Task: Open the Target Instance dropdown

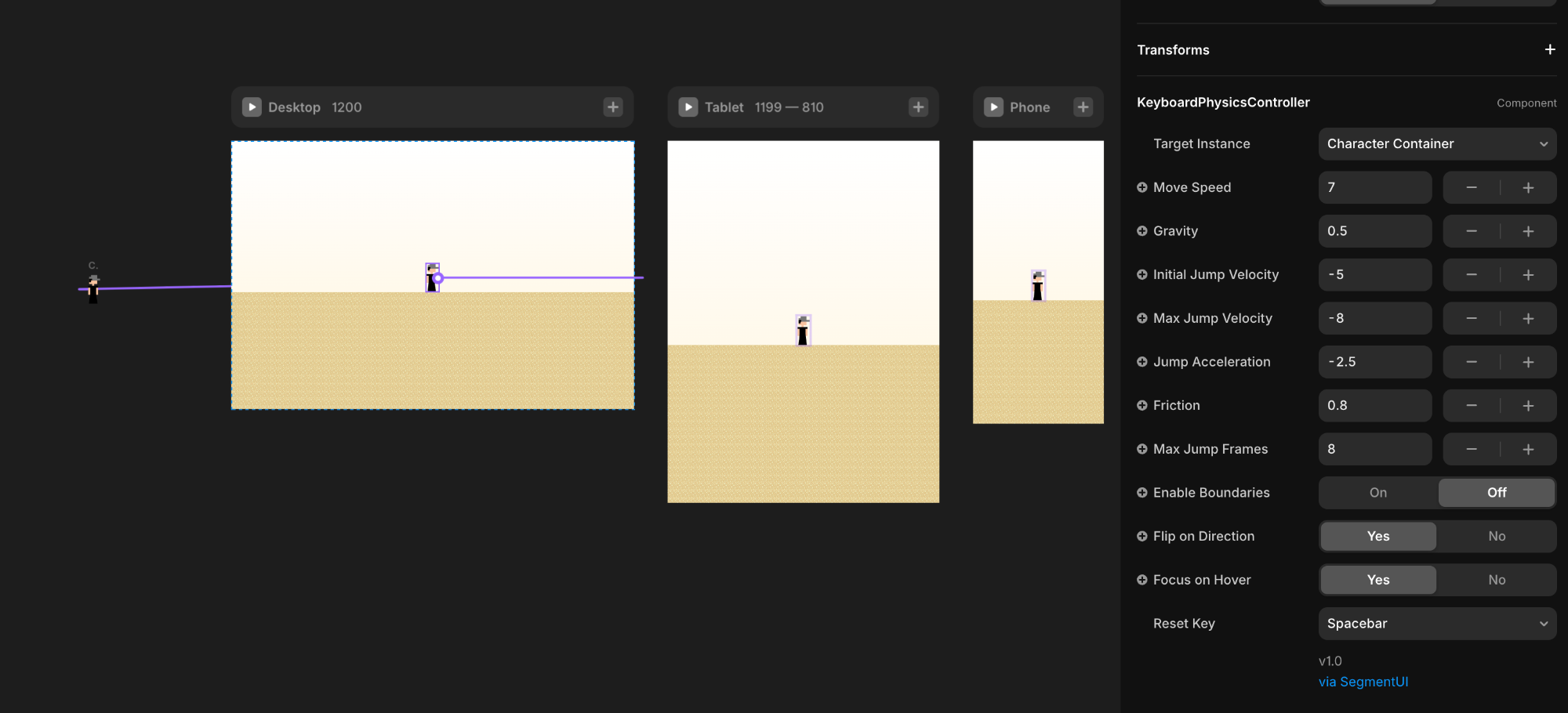Action: coord(1436,144)
